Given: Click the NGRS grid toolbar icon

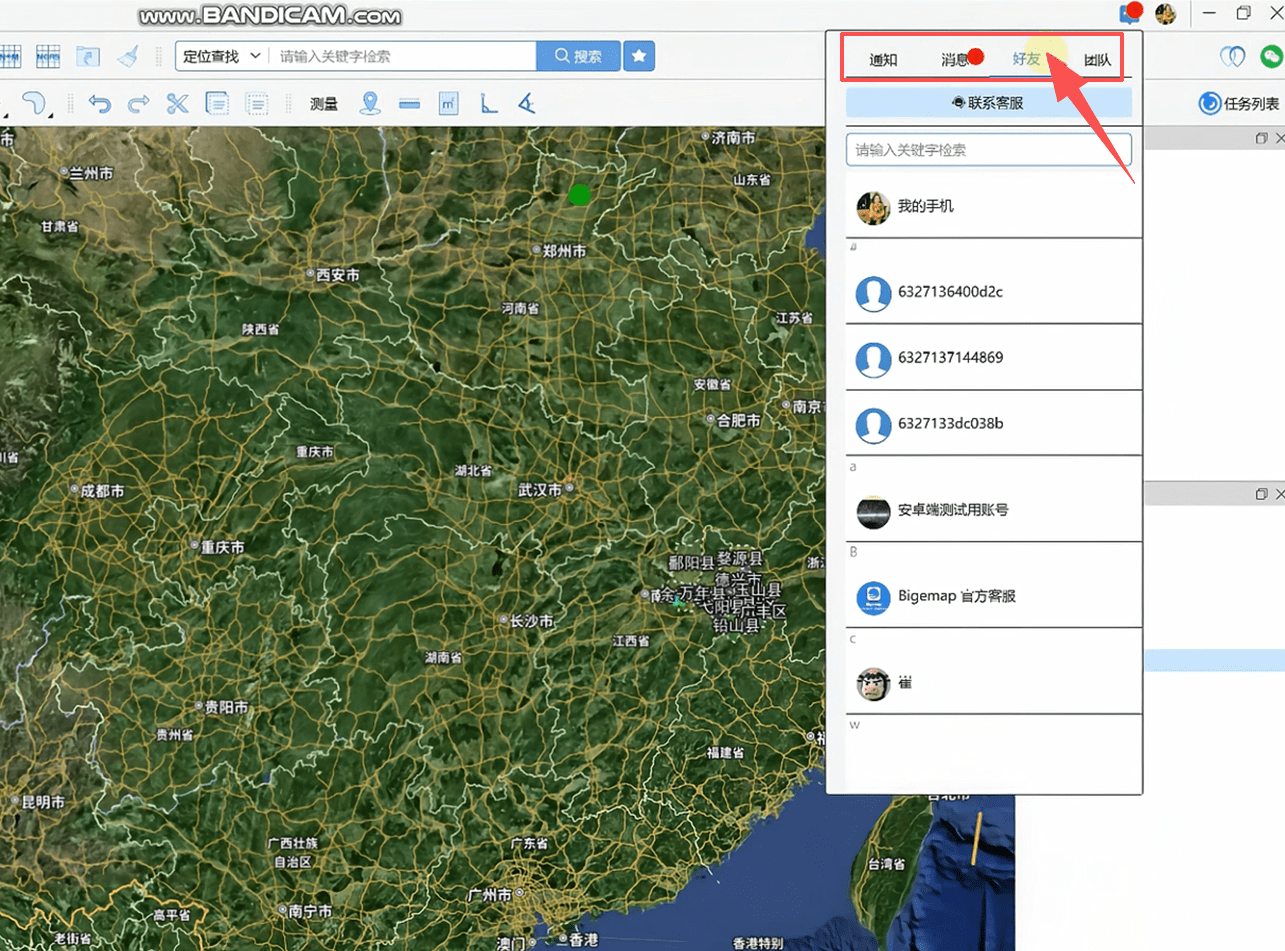Looking at the screenshot, I should pos(48,56).
